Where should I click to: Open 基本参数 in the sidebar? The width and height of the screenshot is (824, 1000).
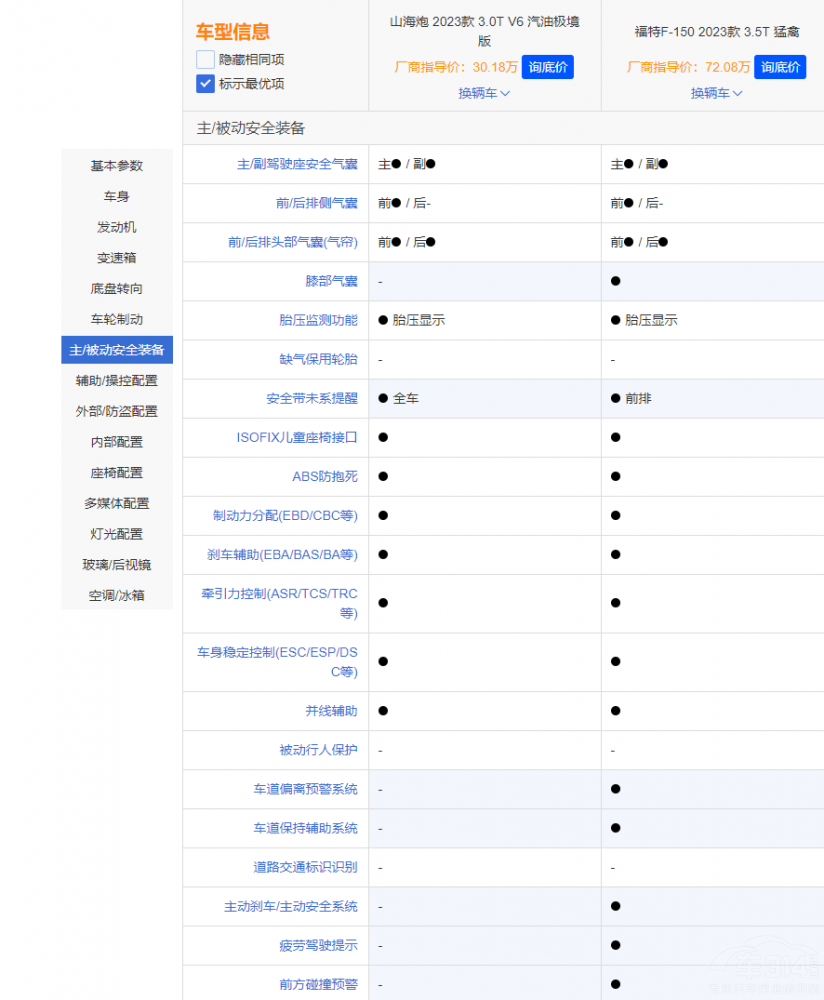point(117,166)
